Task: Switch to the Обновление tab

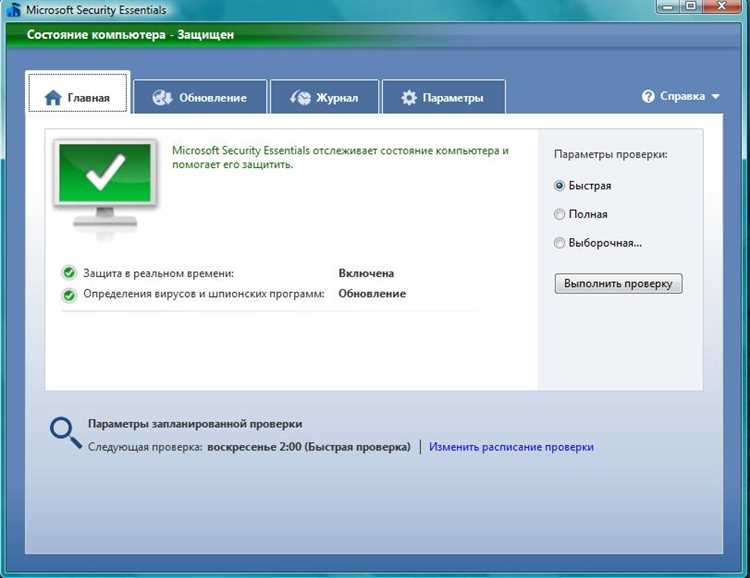Action: pyautogui.click(x=200, y=97)
